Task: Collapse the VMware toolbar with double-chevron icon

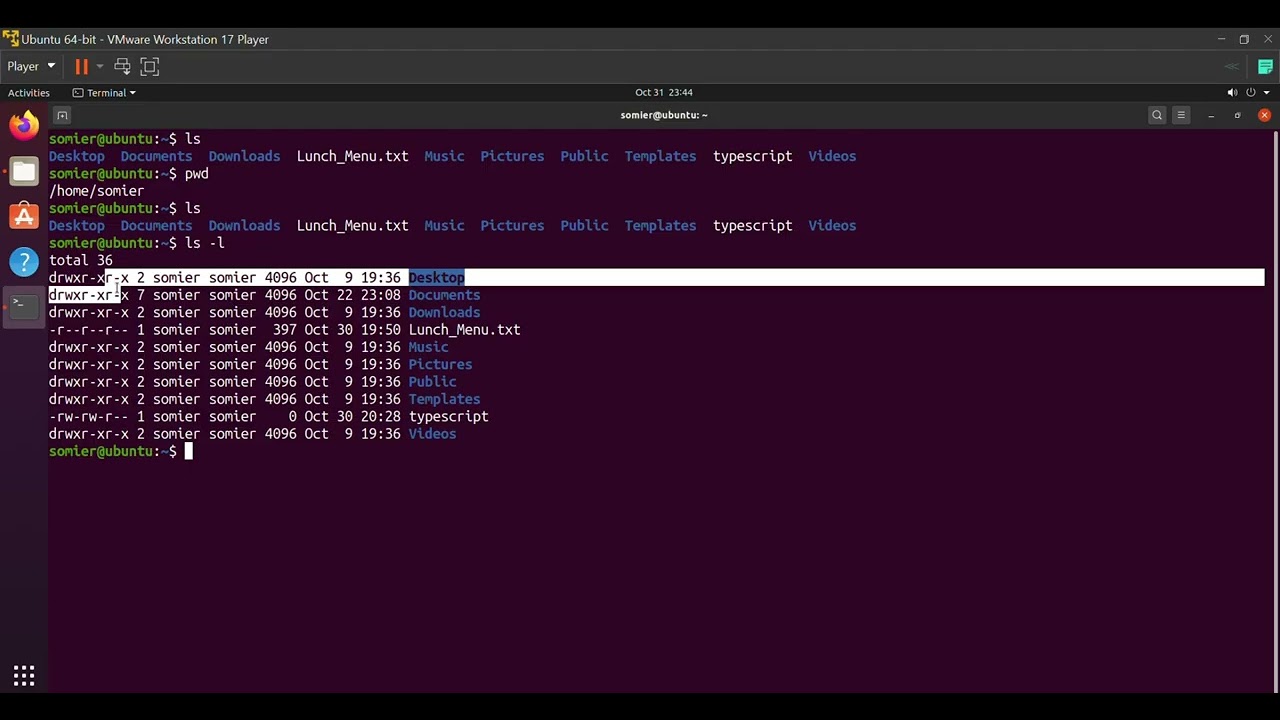Action: (x=1232, y=67)
